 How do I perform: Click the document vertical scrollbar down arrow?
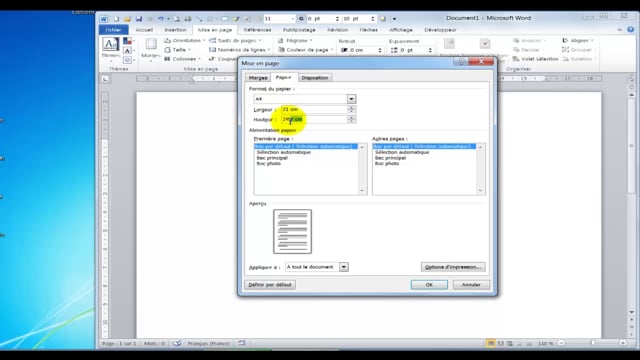631,312
